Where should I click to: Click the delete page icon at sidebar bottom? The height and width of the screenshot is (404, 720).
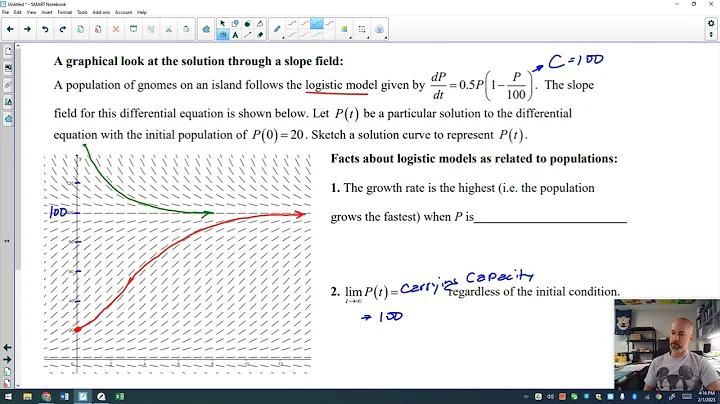pos(7,383)
